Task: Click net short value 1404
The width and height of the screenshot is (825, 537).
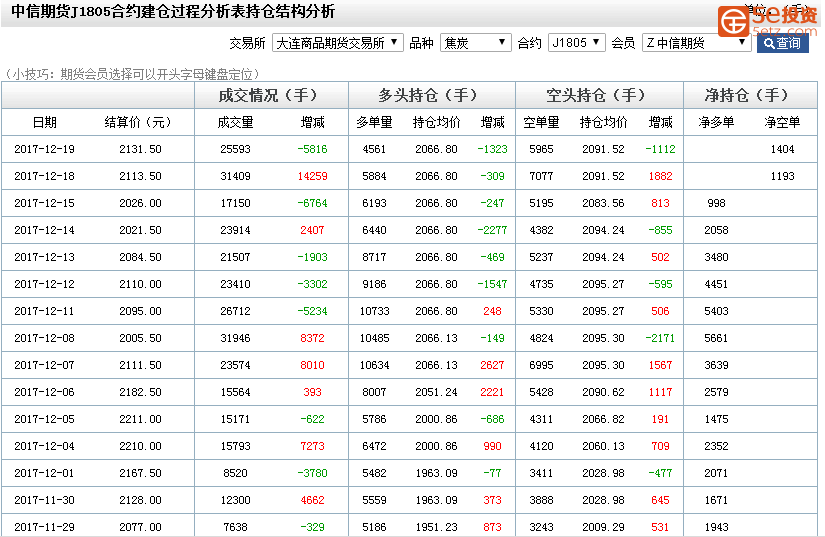Action: coord(782,149)
